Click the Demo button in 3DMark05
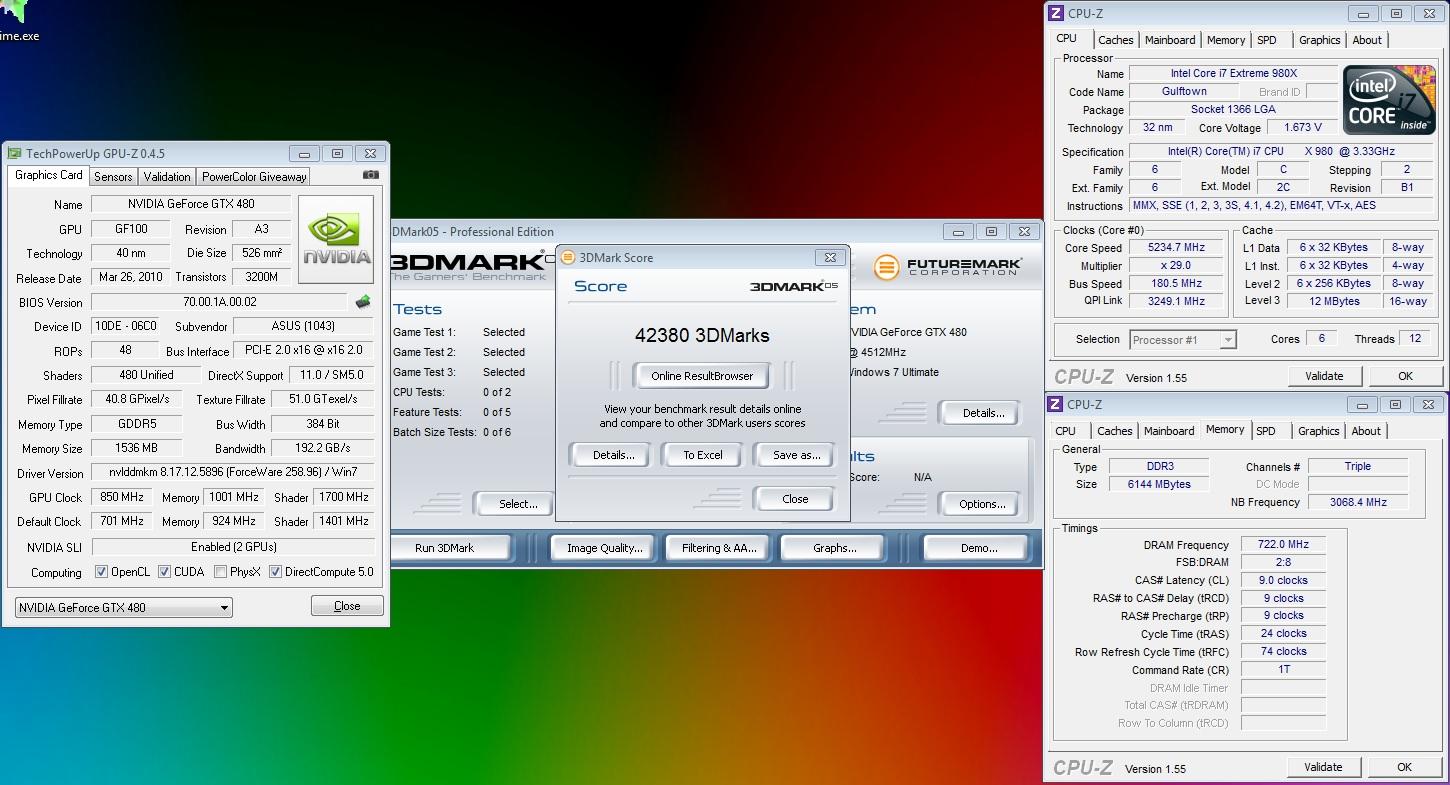Image resolution: width=1450 pixels, height=785 pixels. click(979, 548)
